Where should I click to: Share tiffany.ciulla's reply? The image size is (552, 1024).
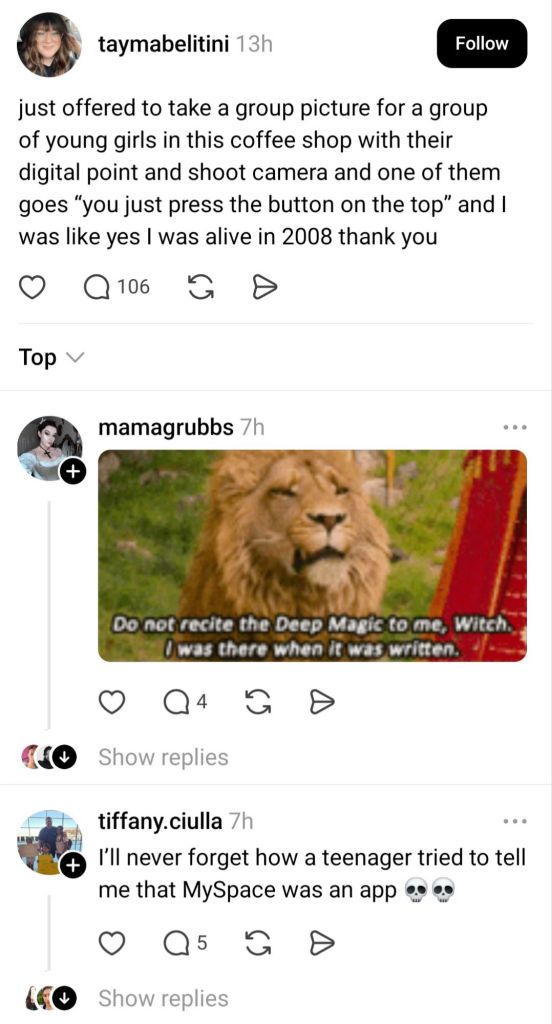(321, 943)
